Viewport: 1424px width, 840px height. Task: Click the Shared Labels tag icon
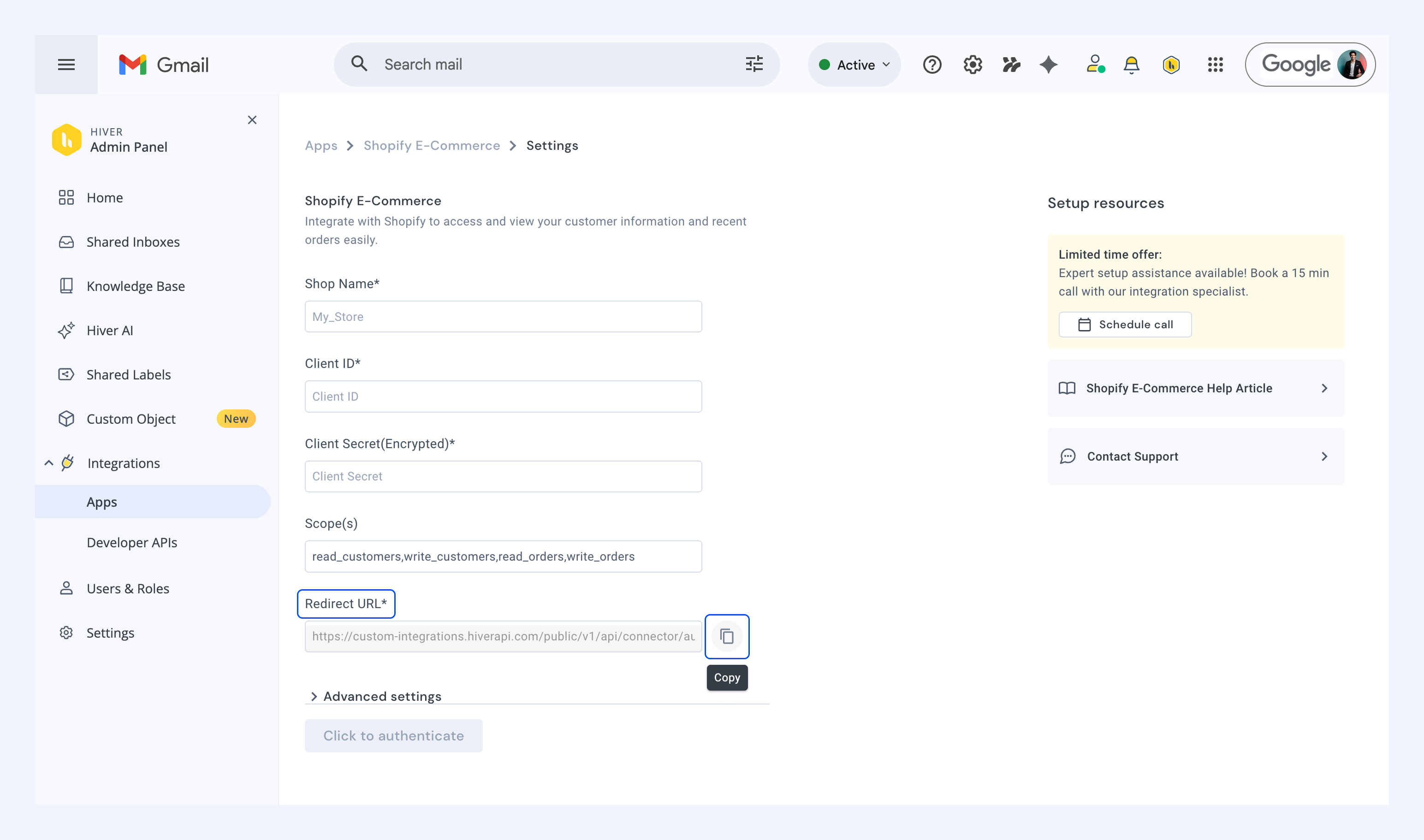pos(66,374)
